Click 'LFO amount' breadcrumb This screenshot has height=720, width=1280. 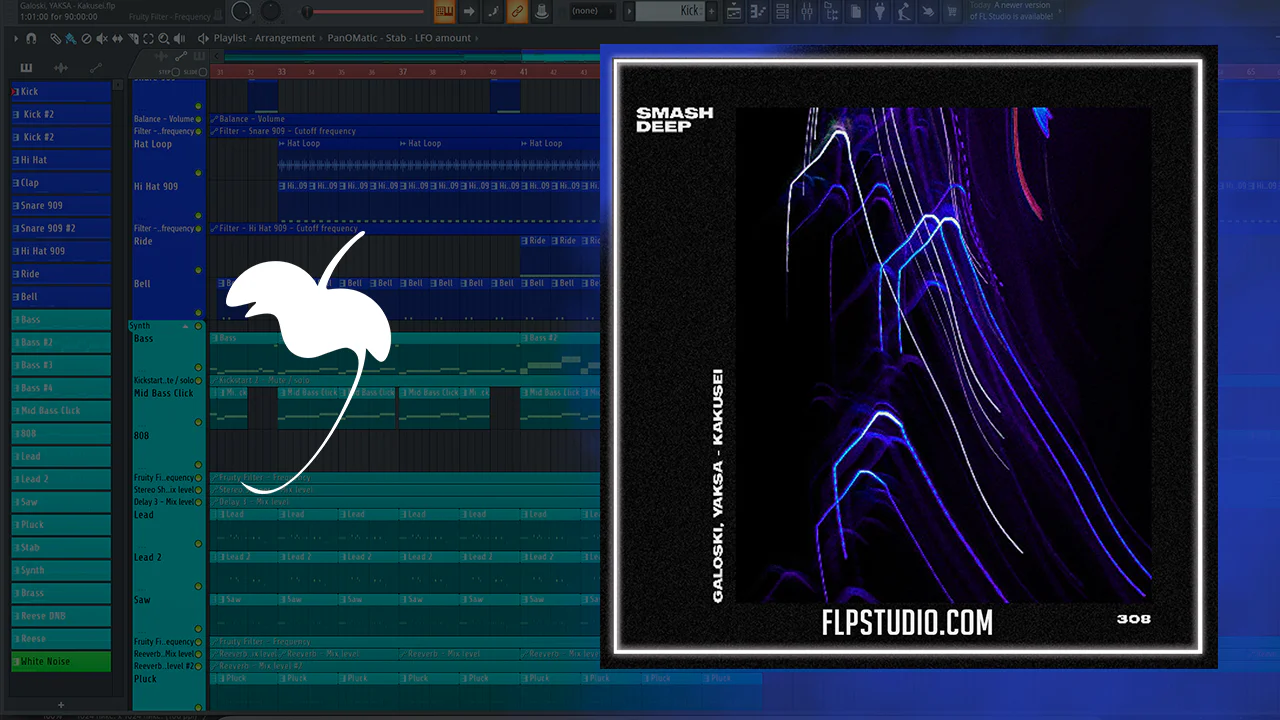[442, 38]
